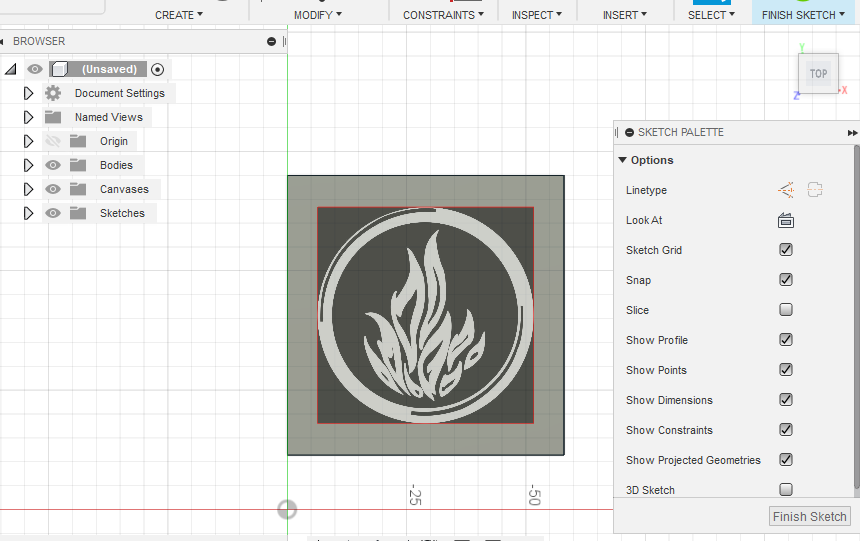Expand the Named Views folder
Viewport: 860px width, 541px height.
click(x=29, y=117)
